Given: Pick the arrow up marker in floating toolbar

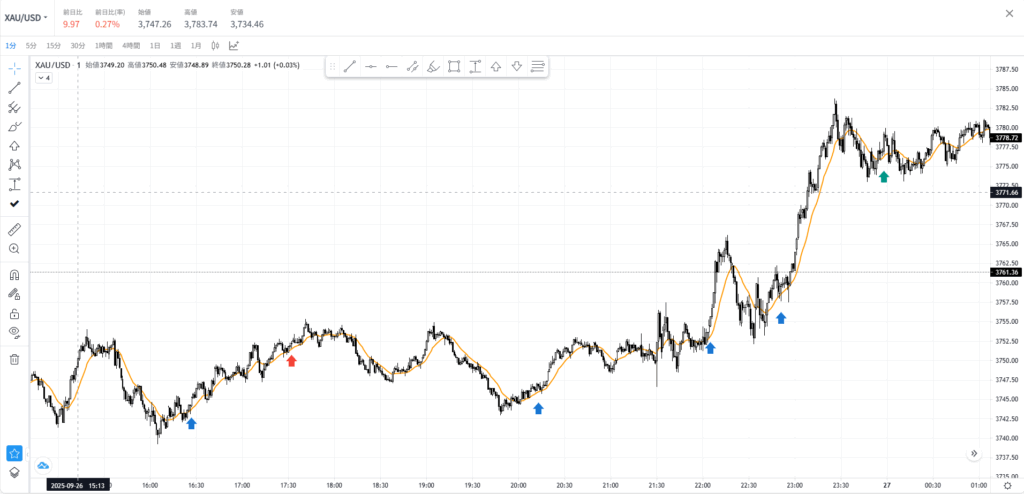Looking at the screenshot, I should coord(496,67).
